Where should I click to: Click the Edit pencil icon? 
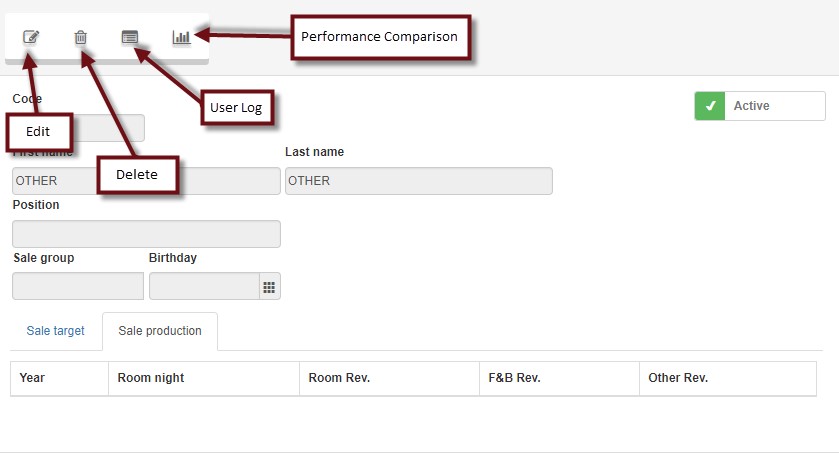[31, 37]
